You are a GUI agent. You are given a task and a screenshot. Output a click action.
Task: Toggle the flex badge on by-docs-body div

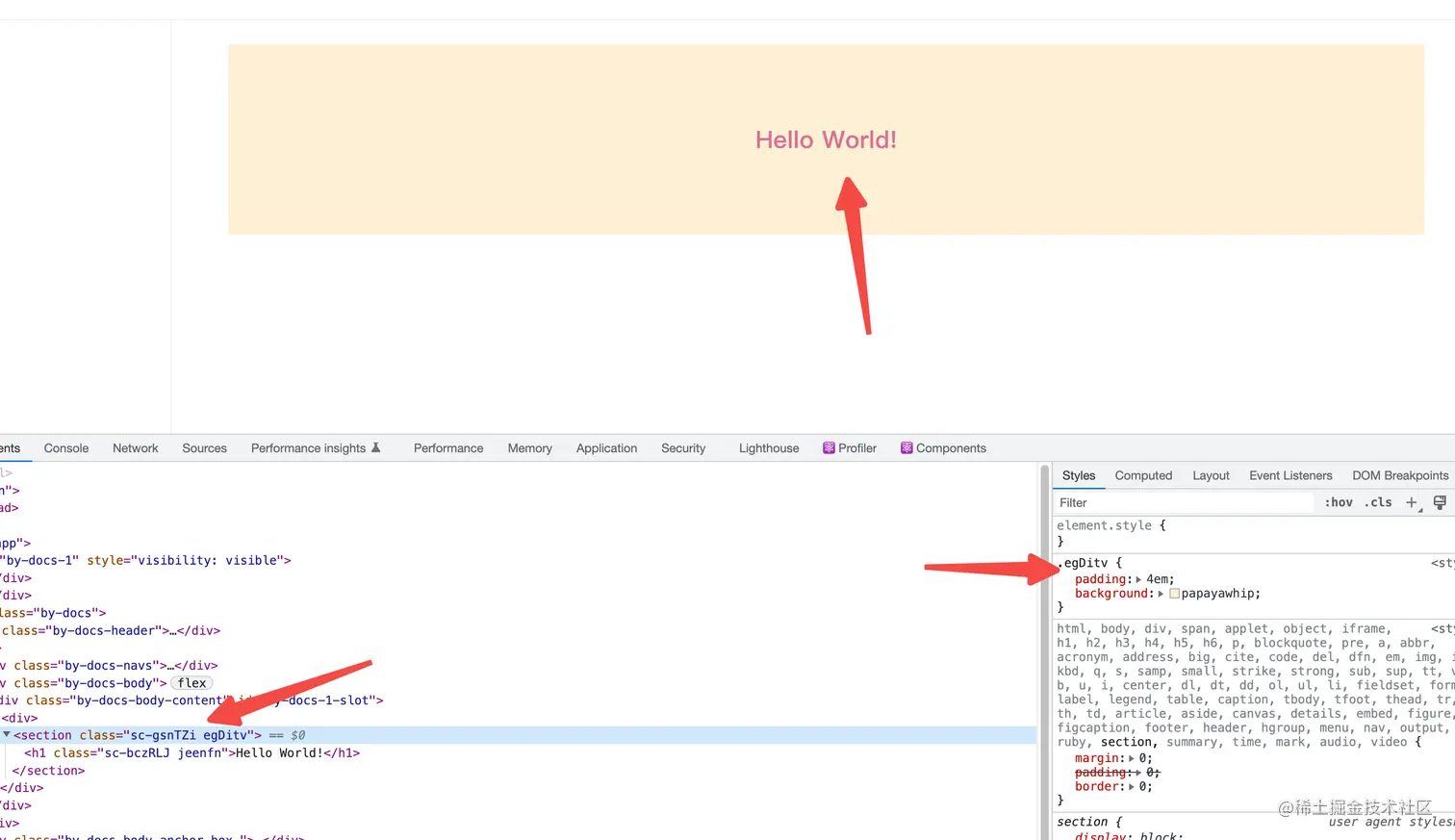tap(191, 683)
